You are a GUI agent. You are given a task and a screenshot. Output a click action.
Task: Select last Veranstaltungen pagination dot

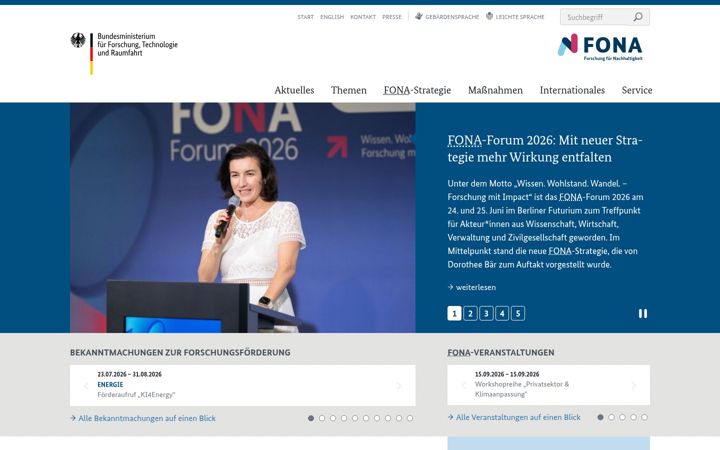click(x=644, y=417)
